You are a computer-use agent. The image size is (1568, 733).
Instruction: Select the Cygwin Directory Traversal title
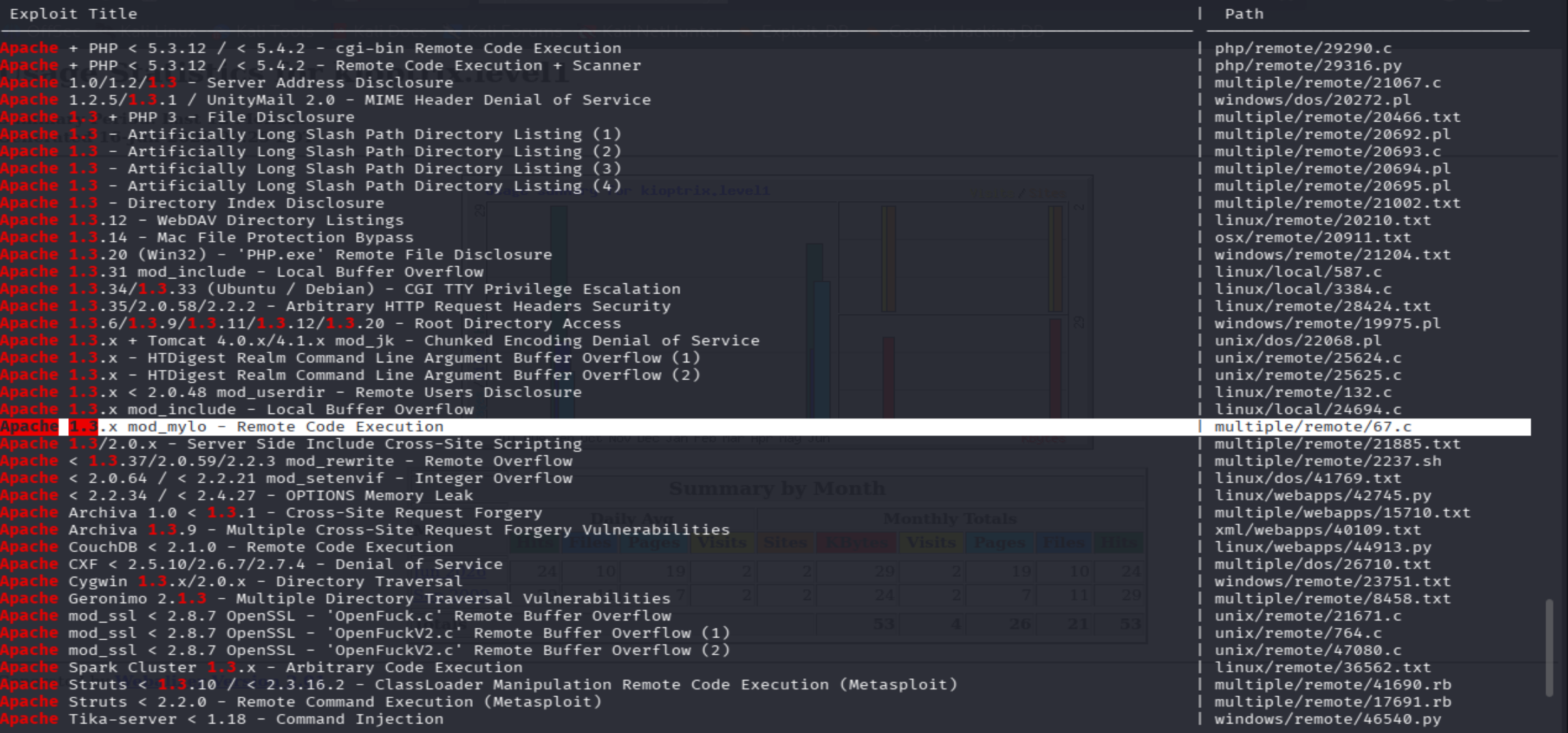coord(231,581)
